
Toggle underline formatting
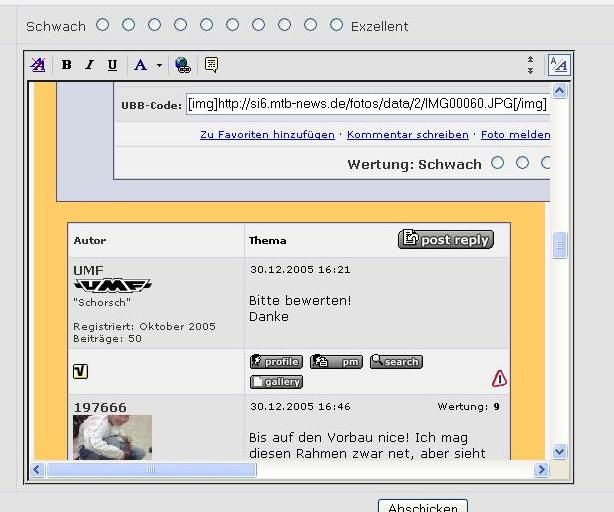click(x=112, y=65)
